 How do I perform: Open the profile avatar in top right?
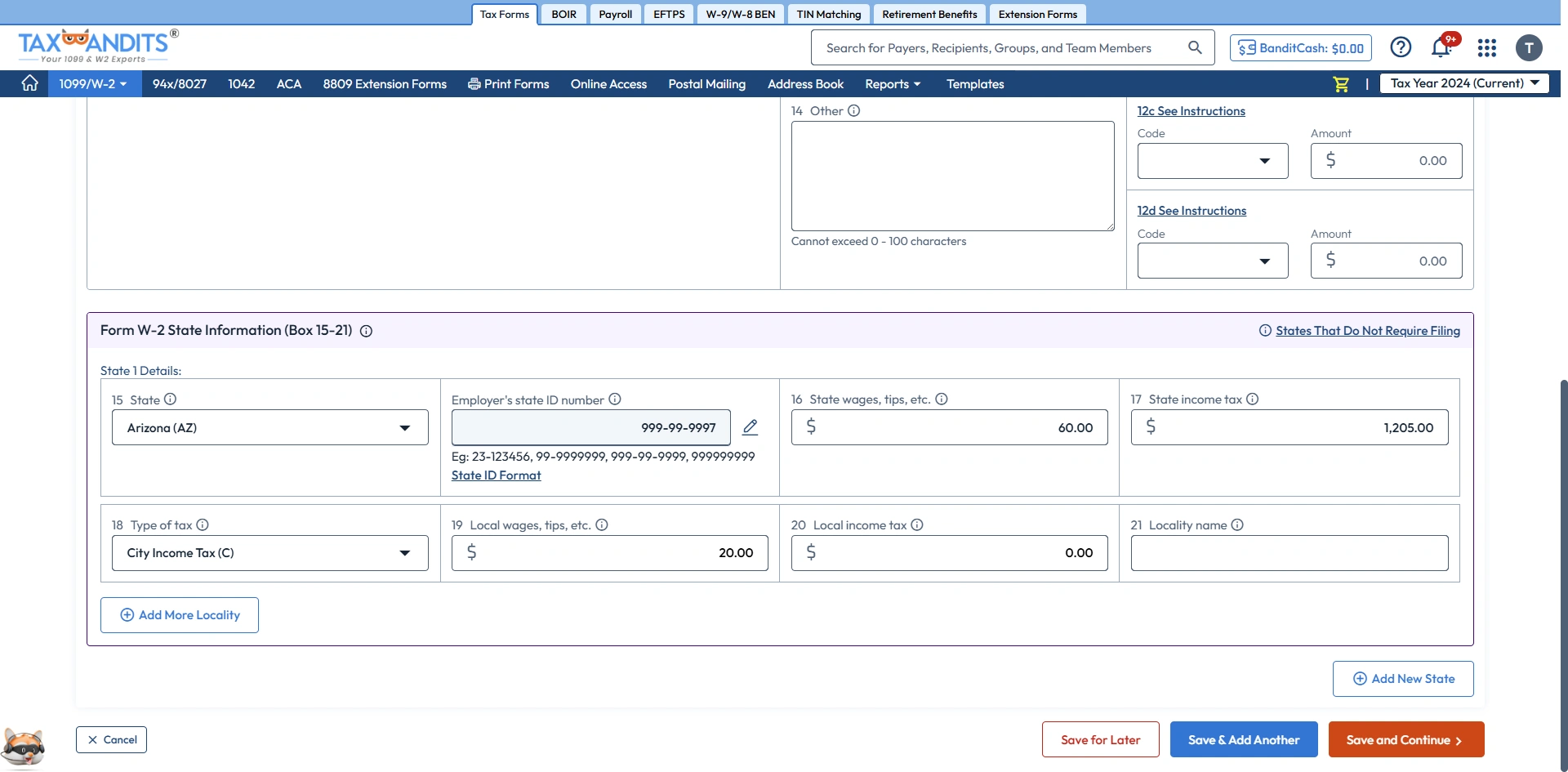click(1529, 47)
